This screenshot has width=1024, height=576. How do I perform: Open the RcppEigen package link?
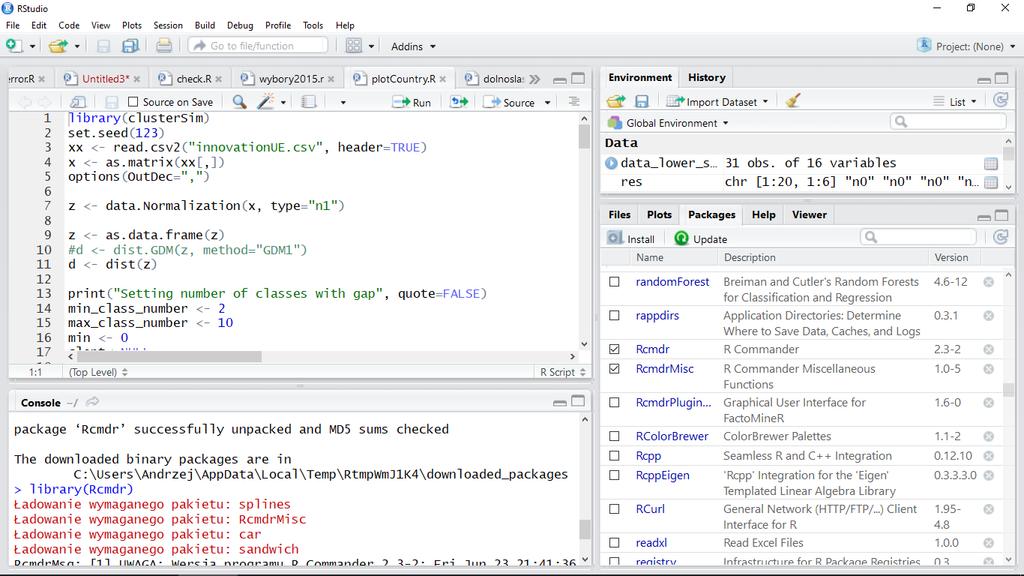tap(662, 475)
